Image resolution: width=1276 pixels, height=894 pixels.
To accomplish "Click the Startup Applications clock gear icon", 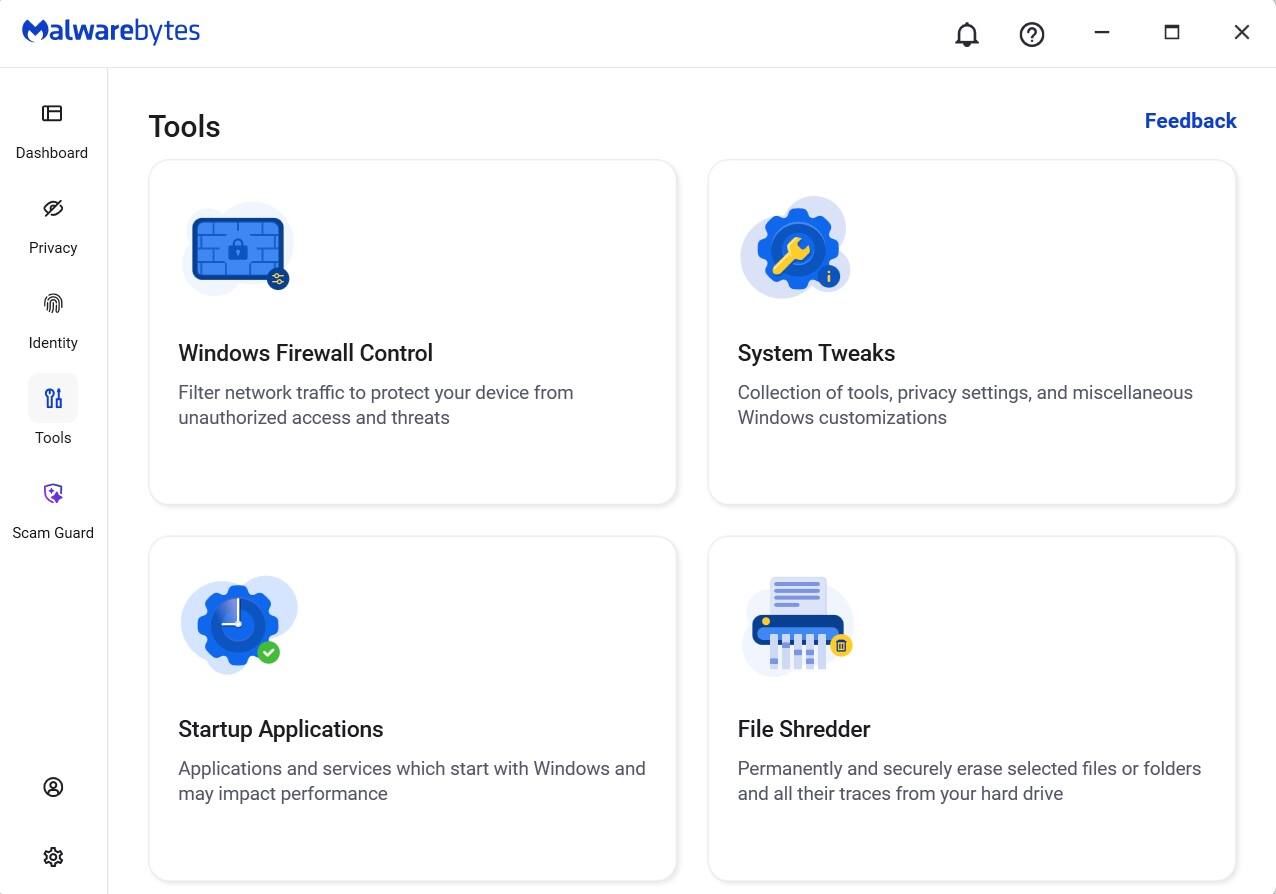I will click(x=239, y=624).
